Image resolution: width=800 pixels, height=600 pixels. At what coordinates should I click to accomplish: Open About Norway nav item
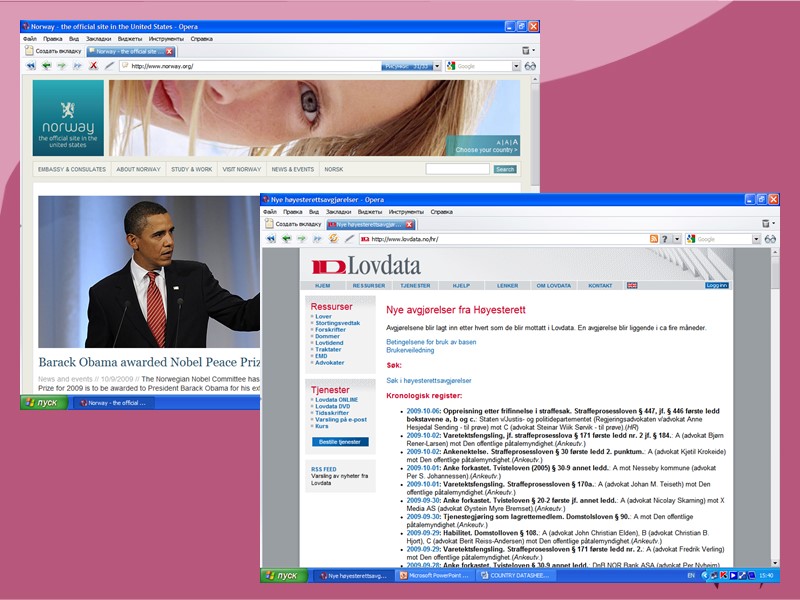(x=138, y=169)
